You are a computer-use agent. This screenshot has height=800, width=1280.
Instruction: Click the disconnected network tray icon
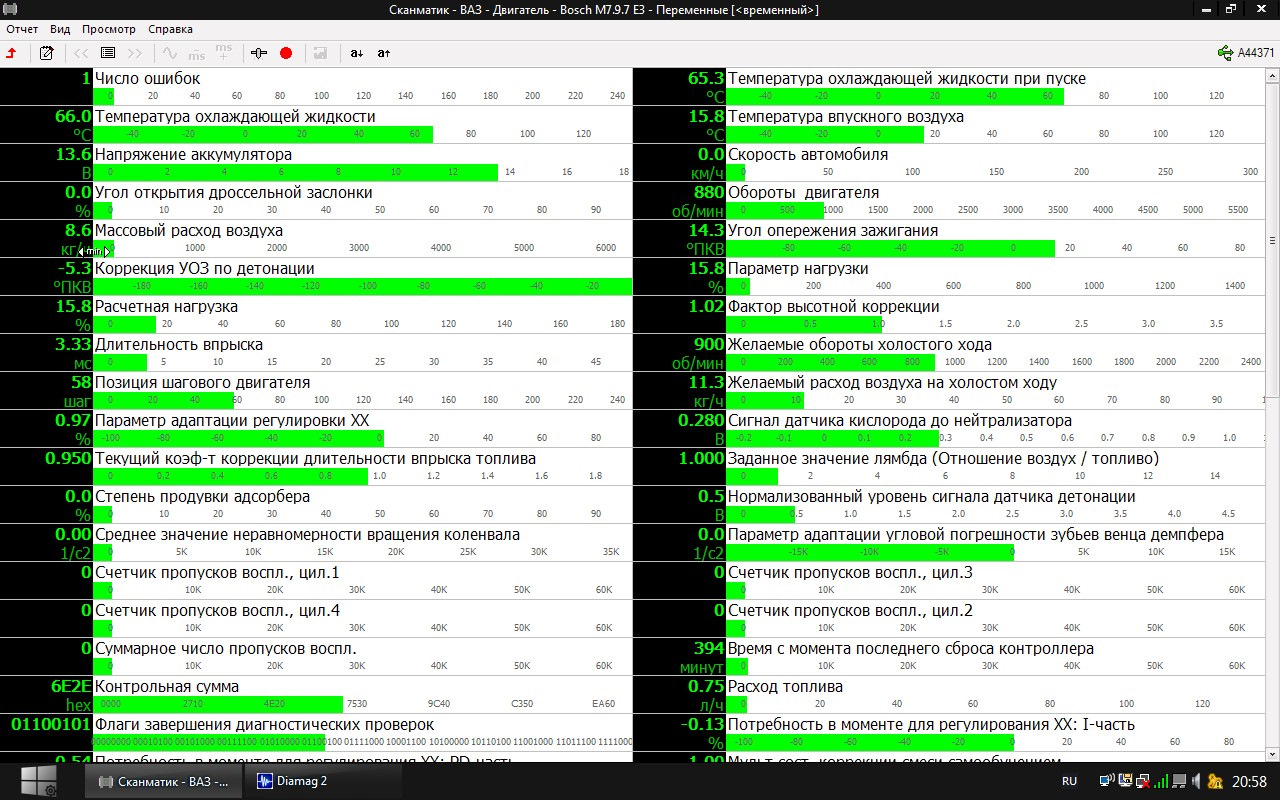pos(1143,781)
